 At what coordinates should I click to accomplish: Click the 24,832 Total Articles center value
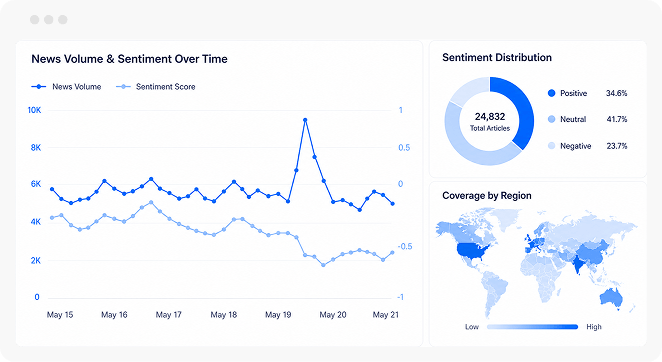490,121
